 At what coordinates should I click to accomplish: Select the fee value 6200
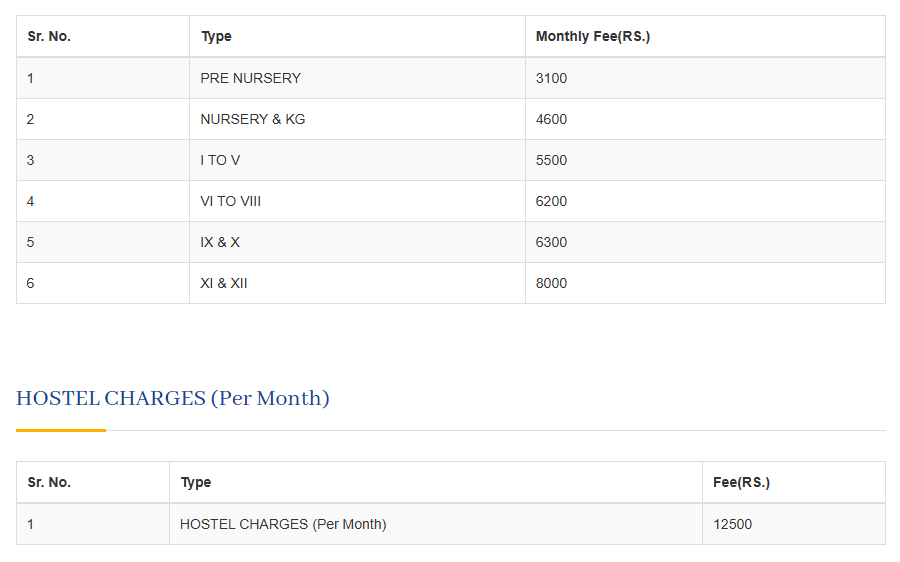[551, 201]
